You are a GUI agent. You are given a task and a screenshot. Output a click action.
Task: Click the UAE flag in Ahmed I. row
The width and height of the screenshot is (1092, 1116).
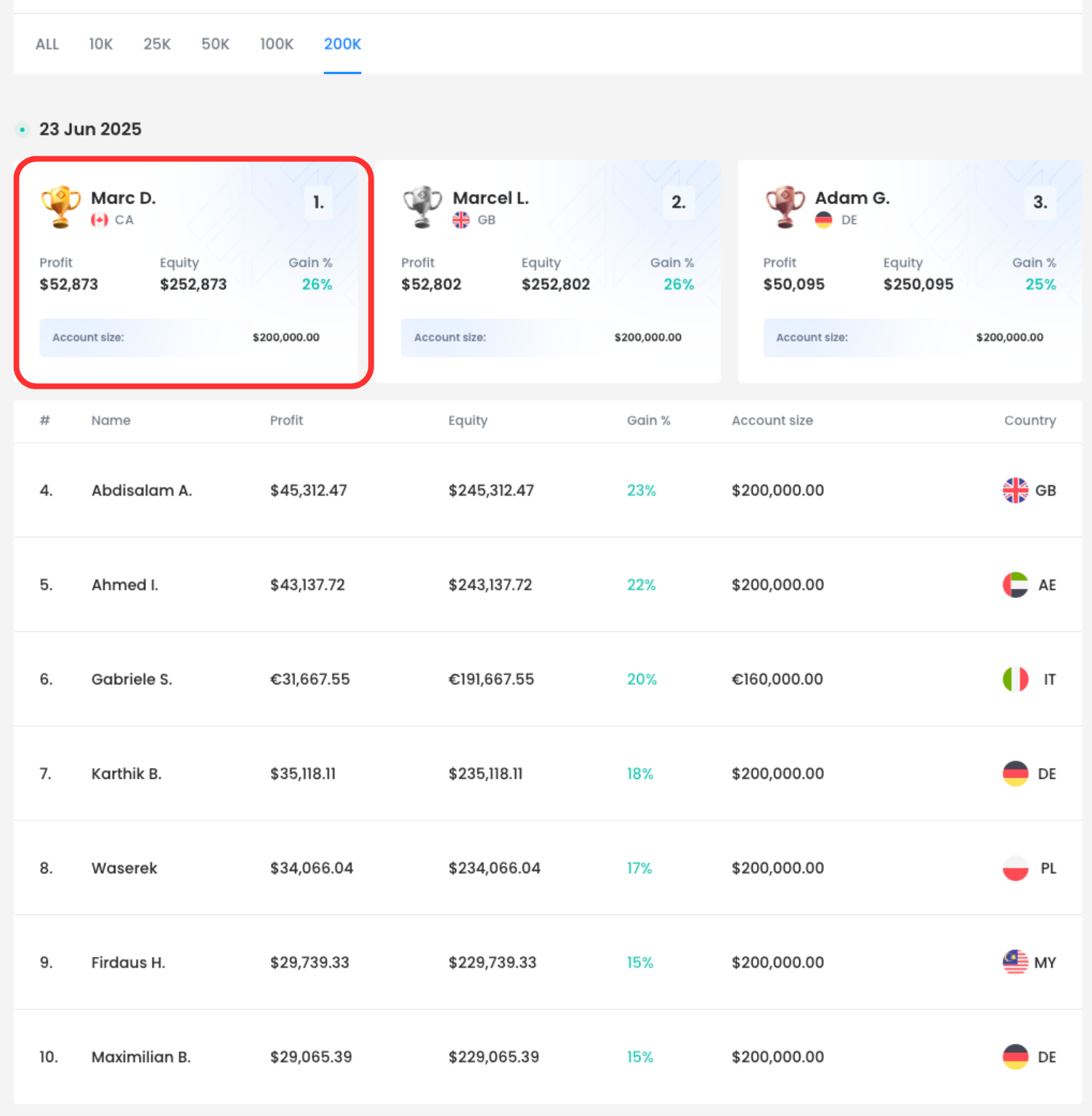click(1015, 585)
